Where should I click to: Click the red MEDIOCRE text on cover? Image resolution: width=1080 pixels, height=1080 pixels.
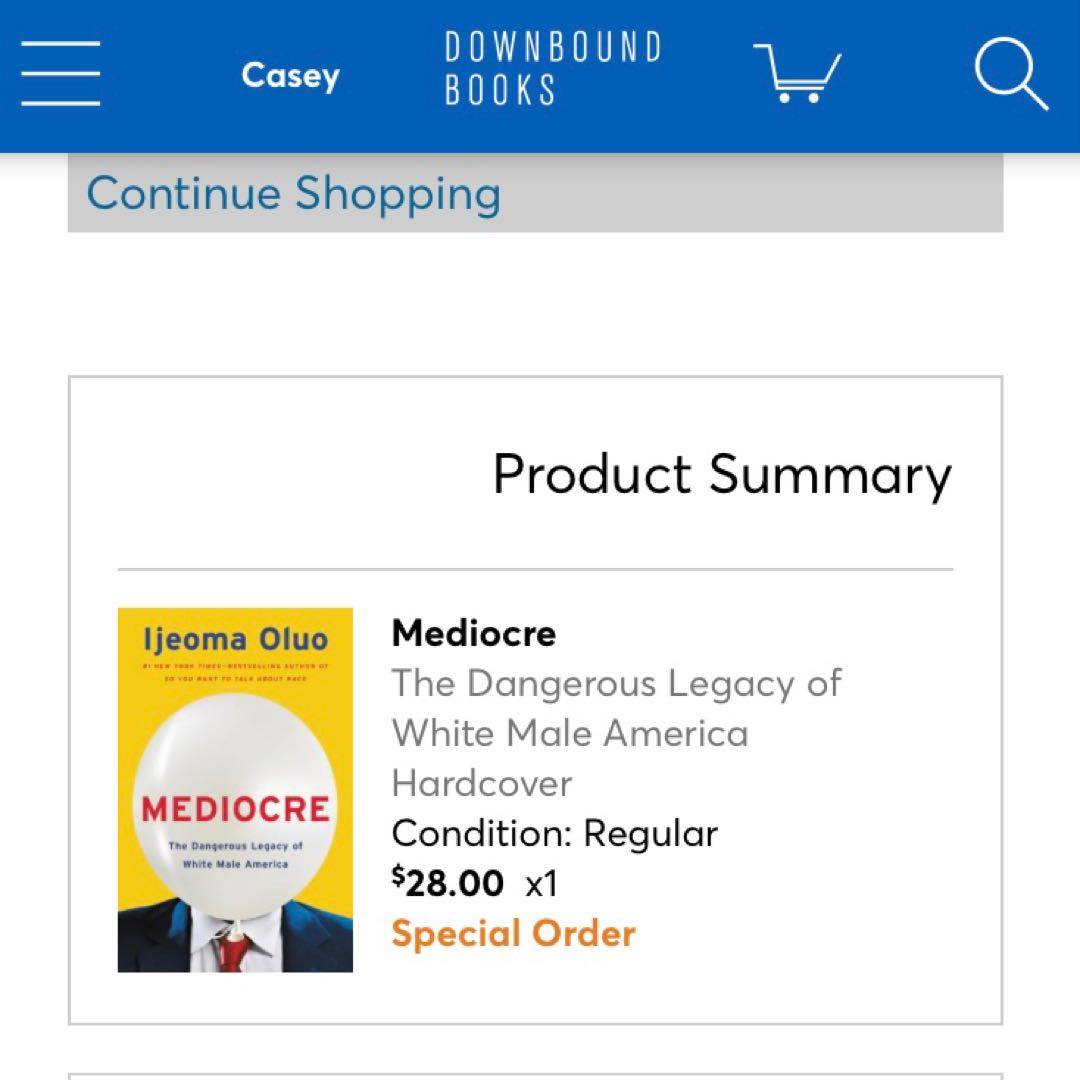click(235, 809)
